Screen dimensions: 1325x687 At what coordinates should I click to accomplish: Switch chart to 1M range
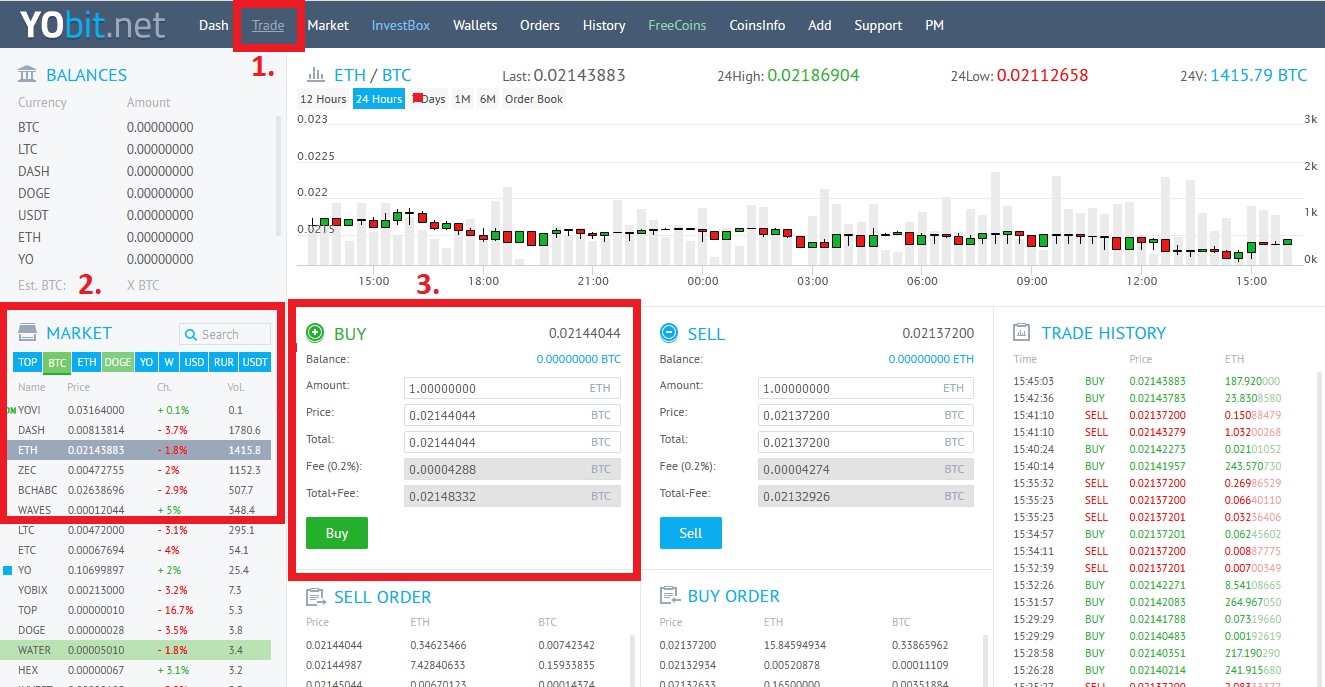[x=462, y=99]
